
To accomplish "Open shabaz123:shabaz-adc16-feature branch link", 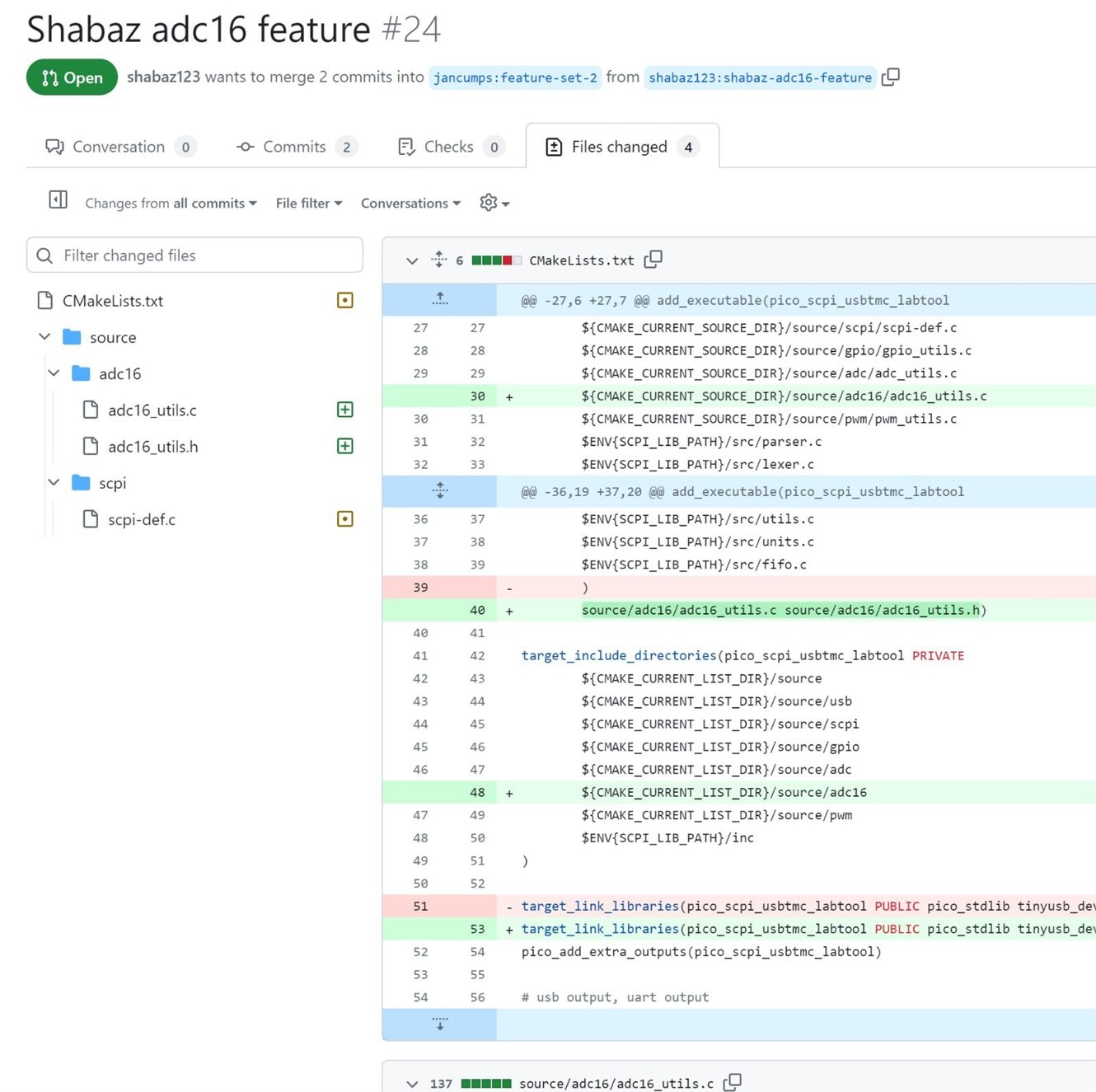I will pyautogui.click(x=760, y=77).
